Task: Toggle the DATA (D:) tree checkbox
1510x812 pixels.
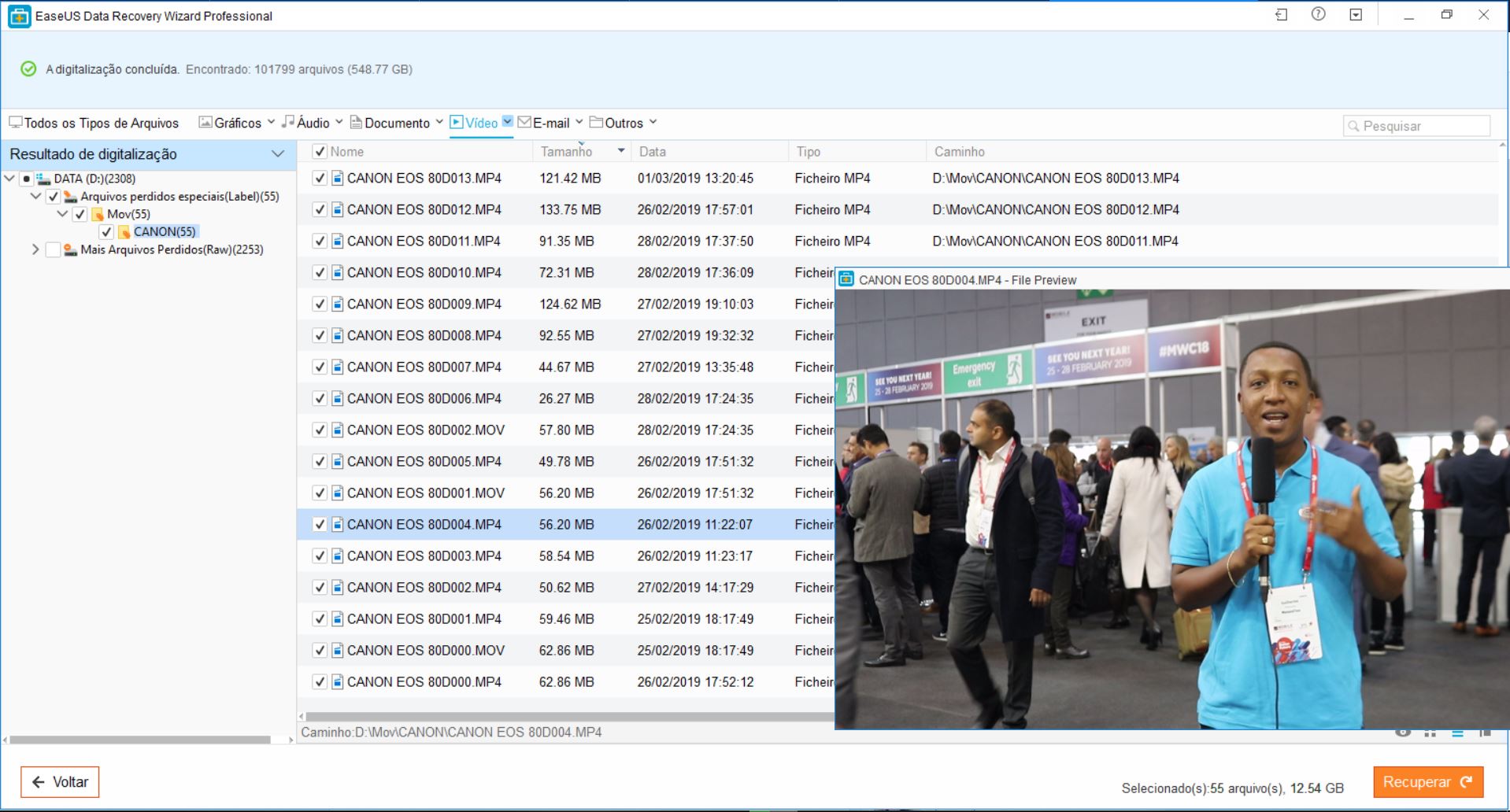Action: pos(27,179)
